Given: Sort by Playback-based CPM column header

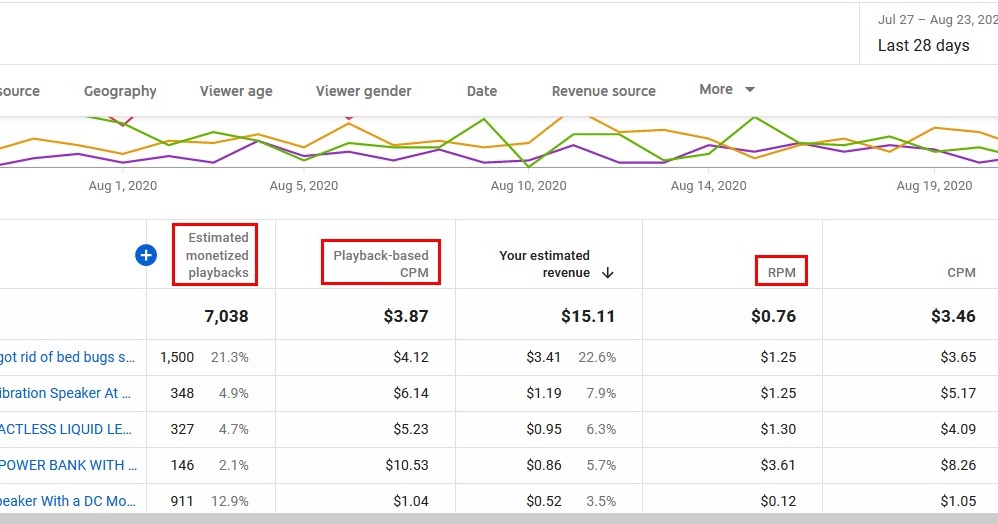Looking at the screenshot, I should (x=381, y=263).
